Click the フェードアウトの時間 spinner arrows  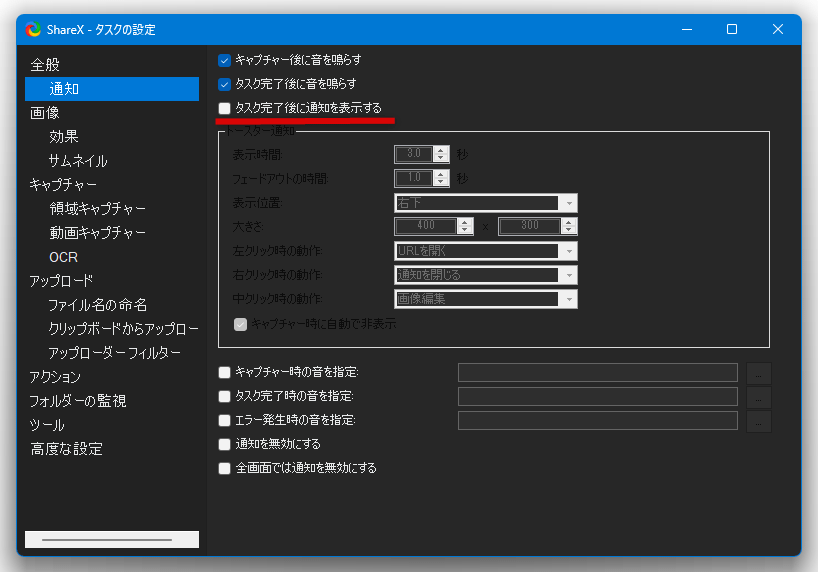pos(441,178)
